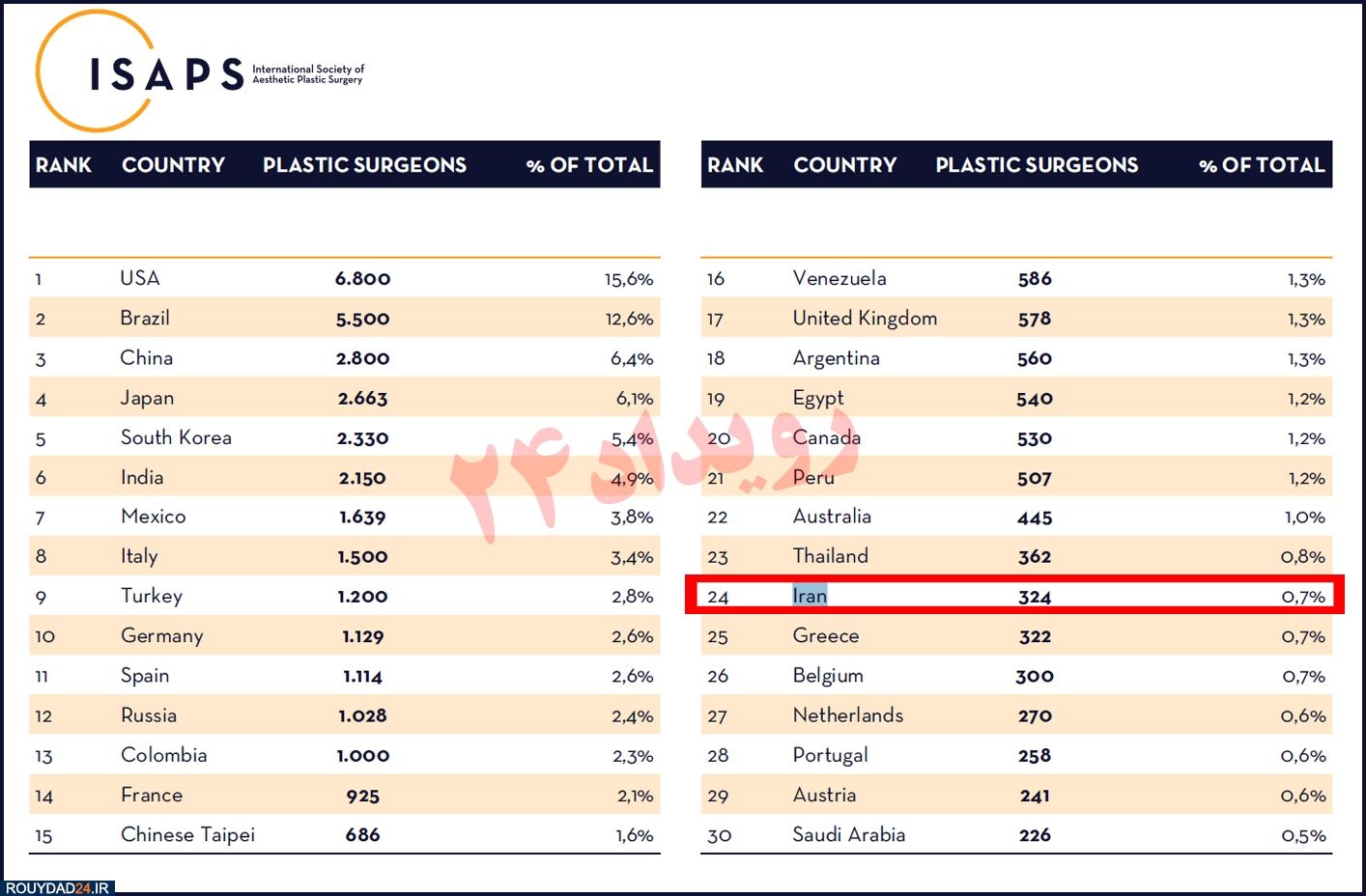This screenshot has height=896, width=1366.
Task: Select the United Kingdom entry
Action: (x=865, y=319)
